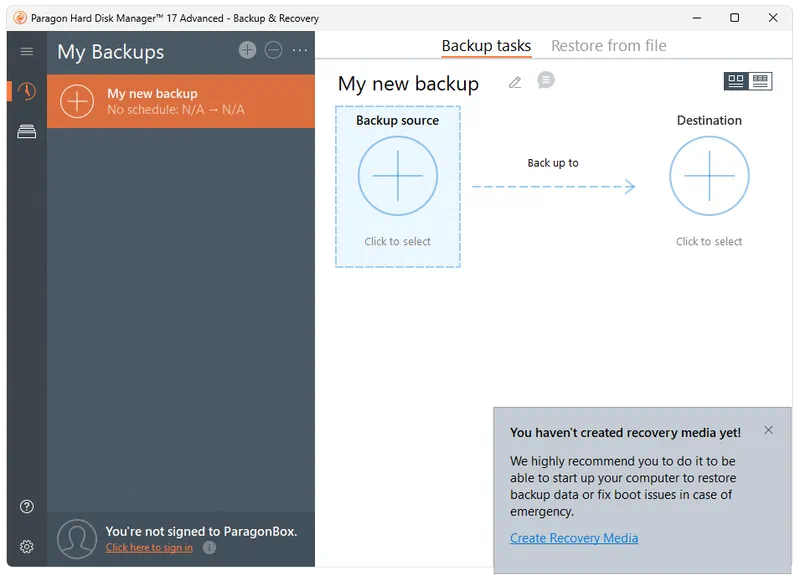Select the Backup tasks tab
The height and width of the screenshot is (581, 800).
point(486,46)
